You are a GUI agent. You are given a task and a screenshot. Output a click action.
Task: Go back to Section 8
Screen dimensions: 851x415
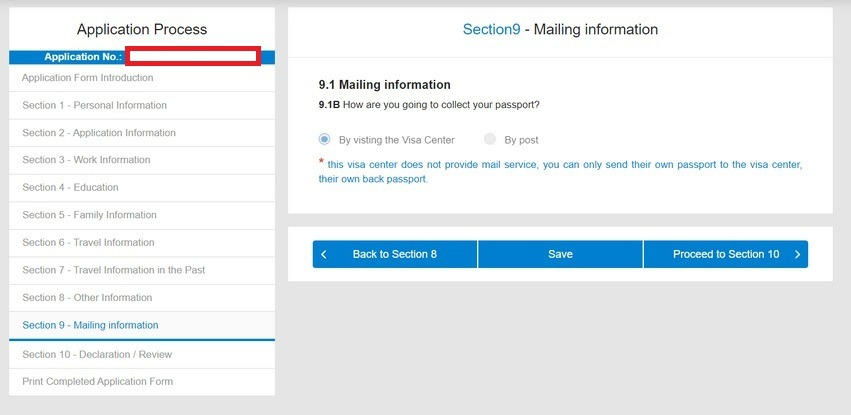pyautogui.click(x=394, y=255)
